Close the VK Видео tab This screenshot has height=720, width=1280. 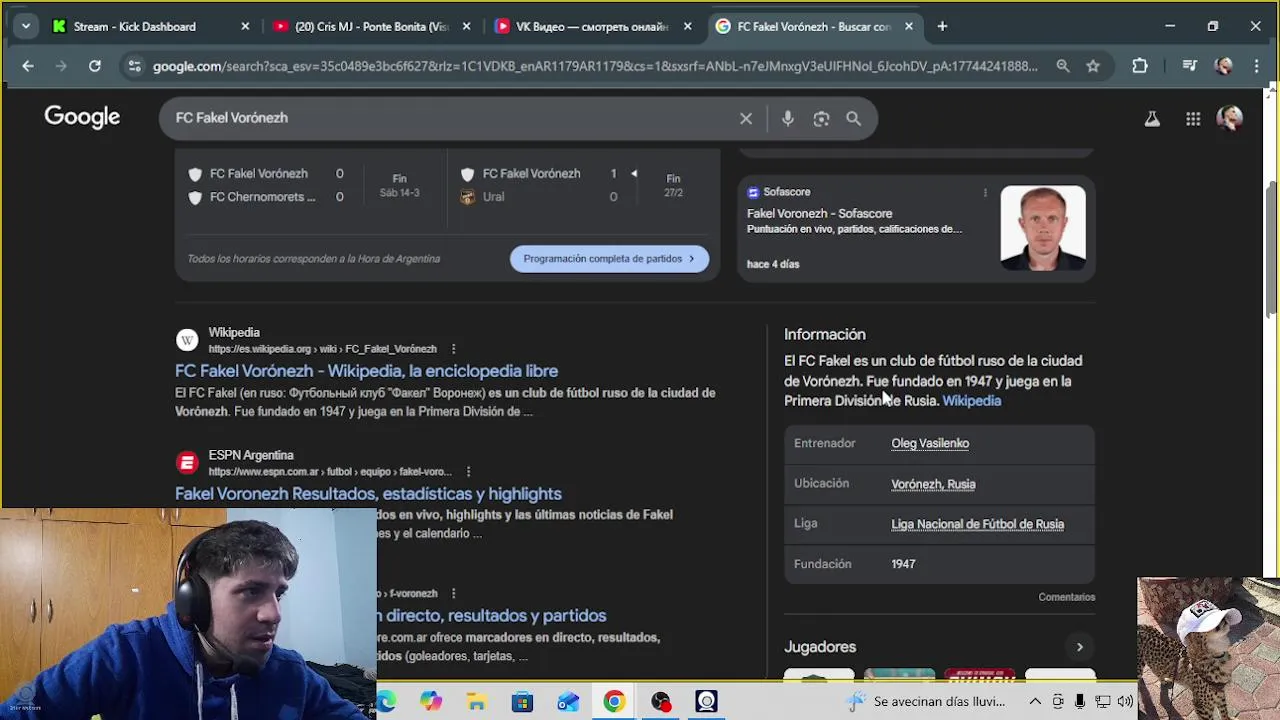(x=687, y=27)
